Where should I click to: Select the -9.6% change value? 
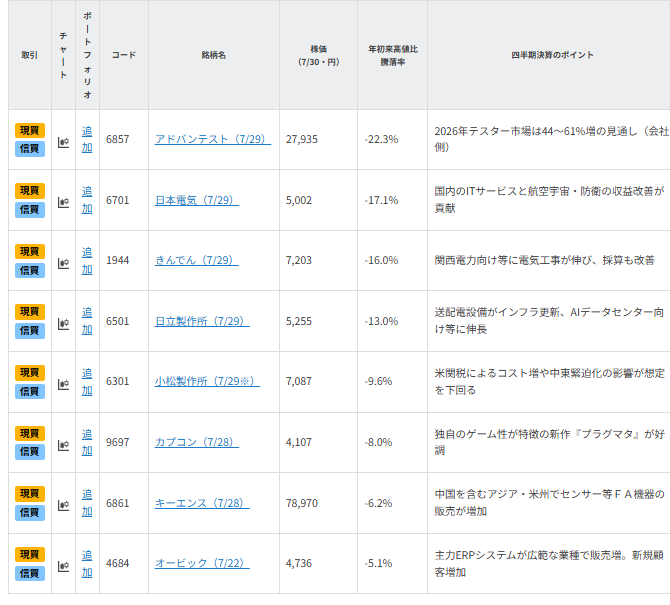tap(379, 381)
